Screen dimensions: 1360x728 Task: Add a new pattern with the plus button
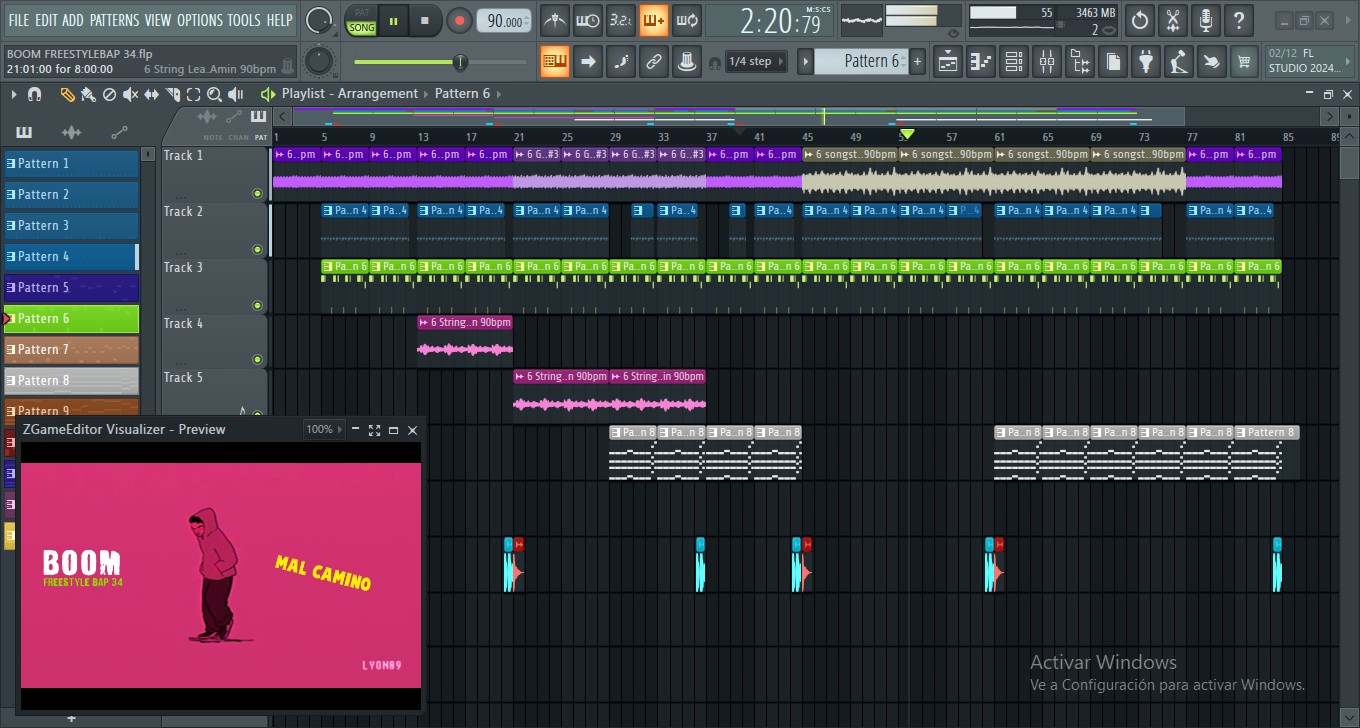point(917,62)
